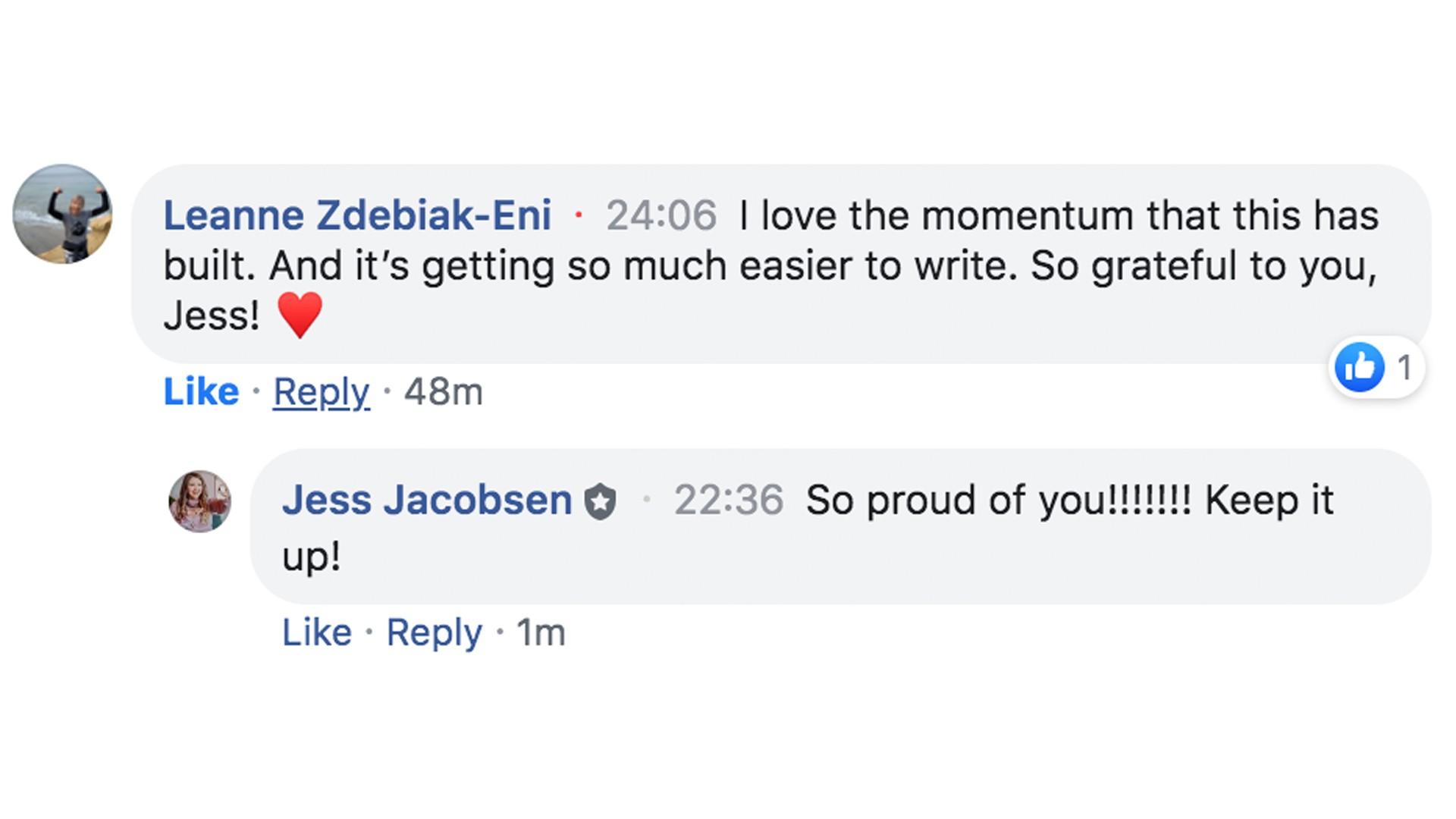
Task: Open Jess Jacobsen's profile picture
Action: pos(200,501)
